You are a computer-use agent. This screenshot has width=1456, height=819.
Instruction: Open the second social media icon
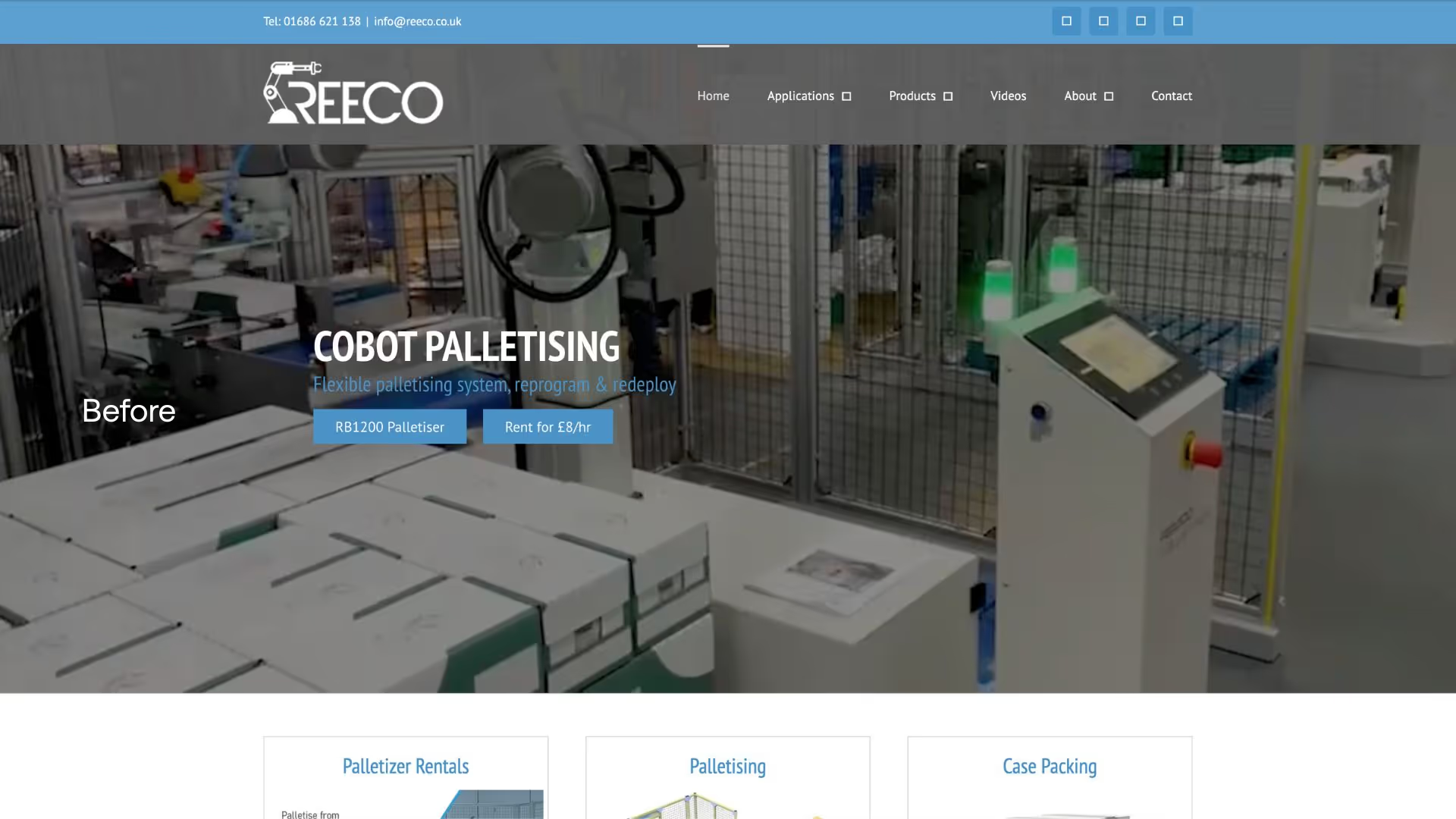click(1103, 21)
